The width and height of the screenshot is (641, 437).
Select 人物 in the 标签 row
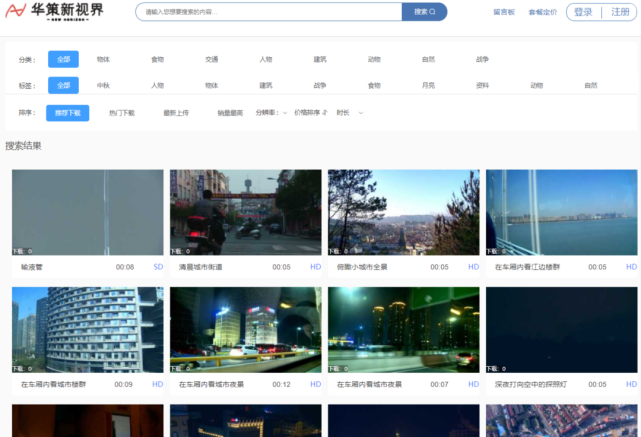pyautogui.click(x=157, y=85)
